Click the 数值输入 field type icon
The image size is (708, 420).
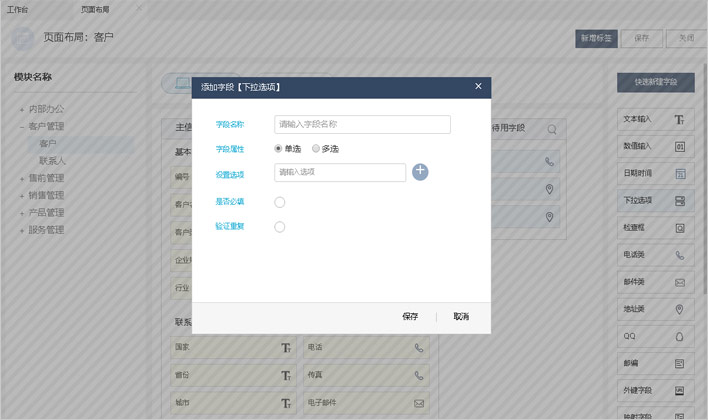[679, 146]
